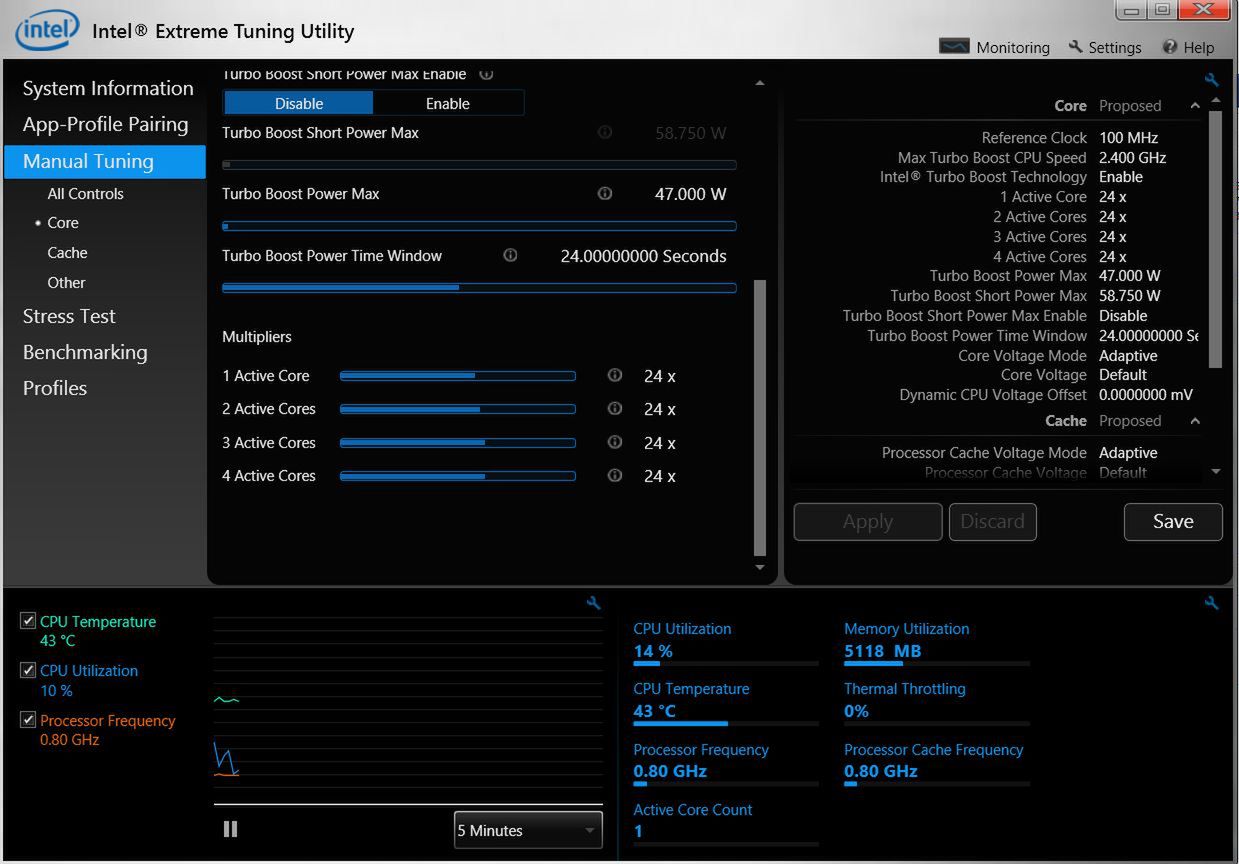Click Reference Clock 100 MHz row

point(1070,137)
